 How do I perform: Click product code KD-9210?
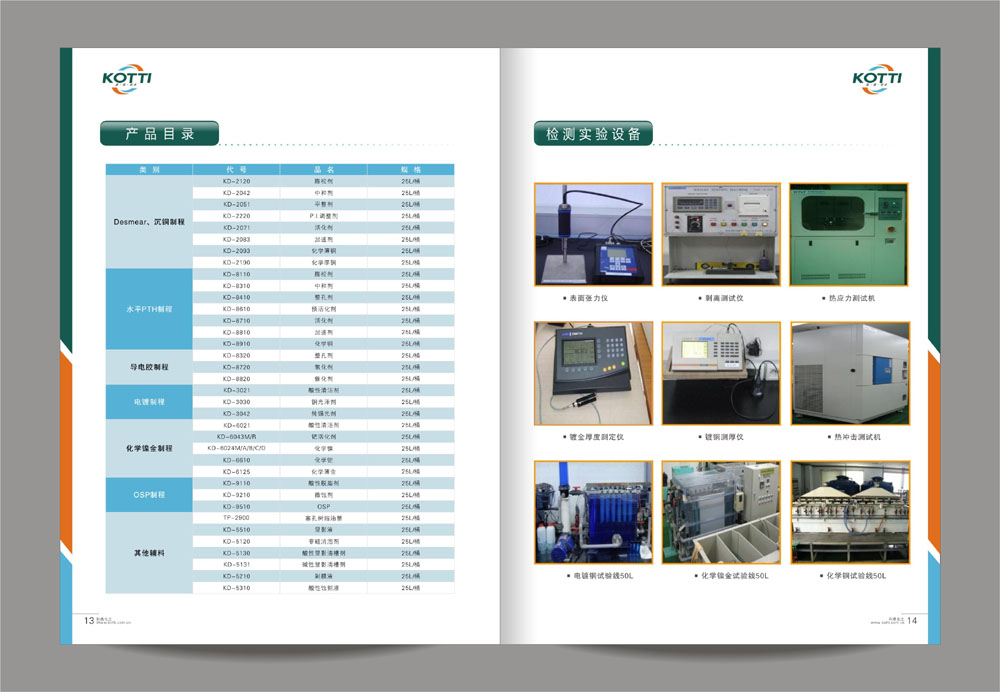coord(237,494)
